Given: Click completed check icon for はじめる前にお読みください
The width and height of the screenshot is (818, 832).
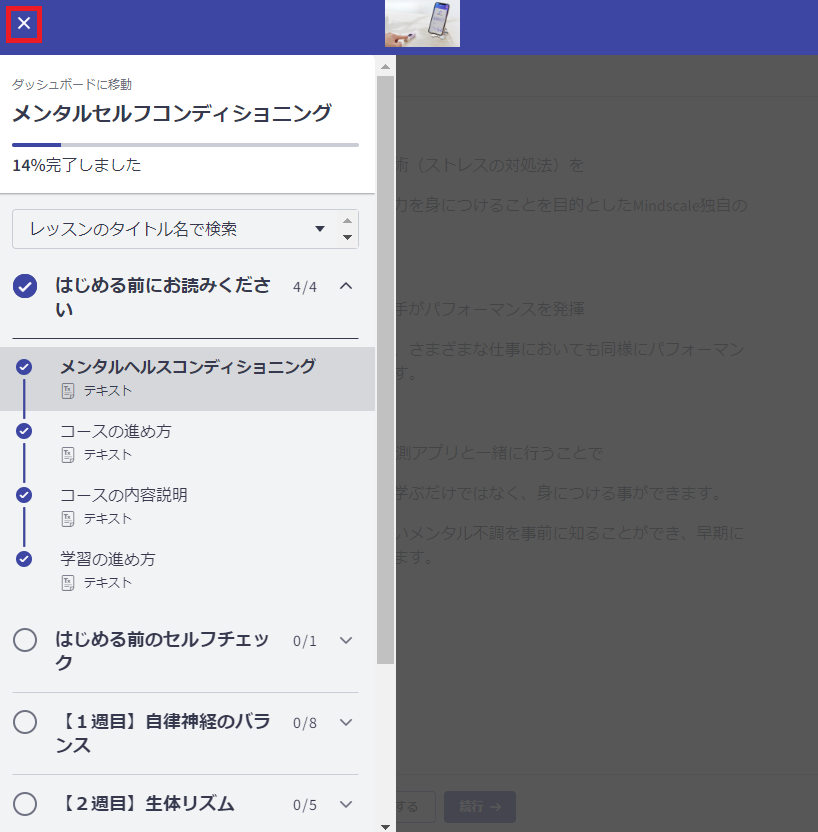Looking at the screenshot, I should click(25, 287).
